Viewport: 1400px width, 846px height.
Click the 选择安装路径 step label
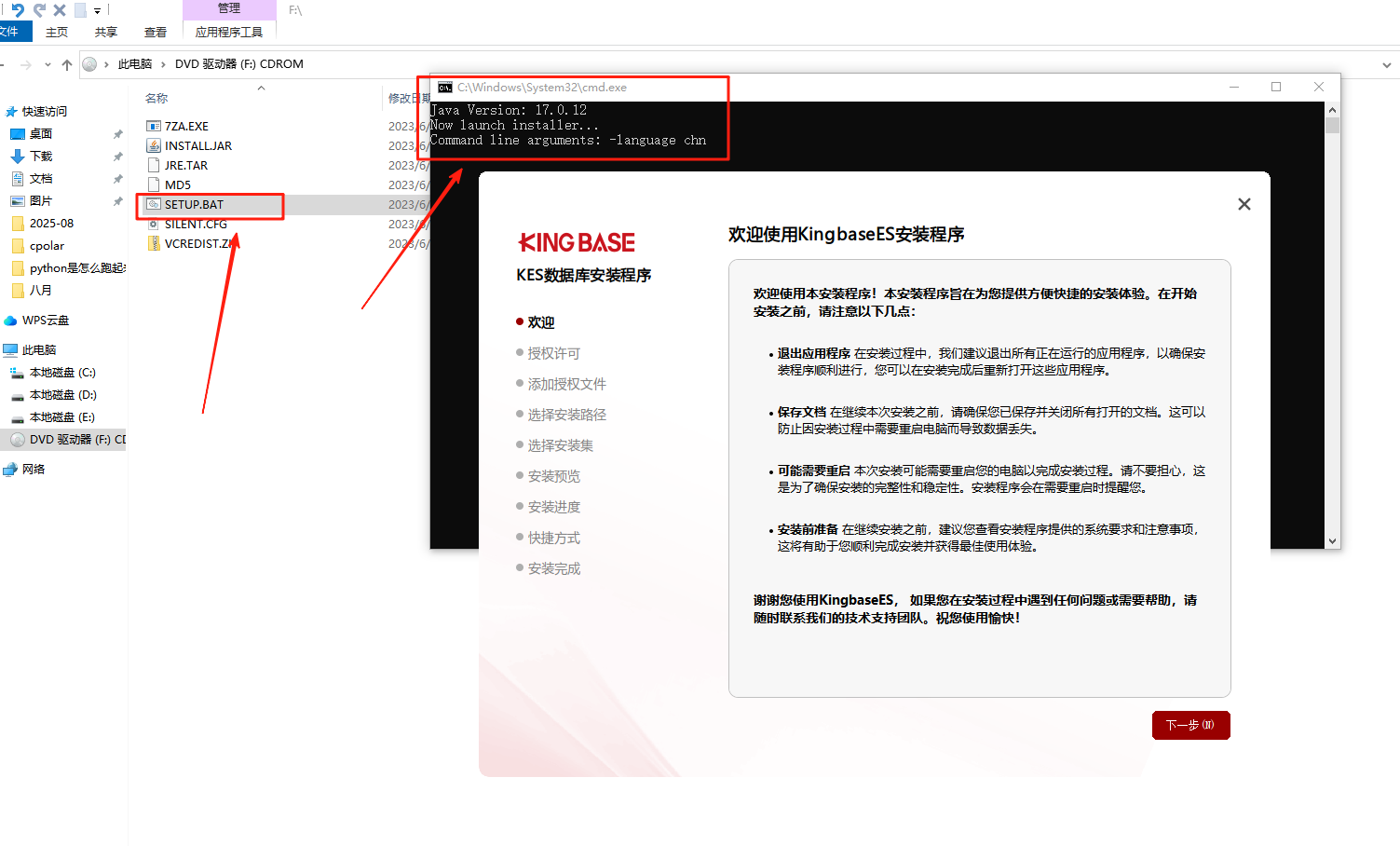click(567, 415)
